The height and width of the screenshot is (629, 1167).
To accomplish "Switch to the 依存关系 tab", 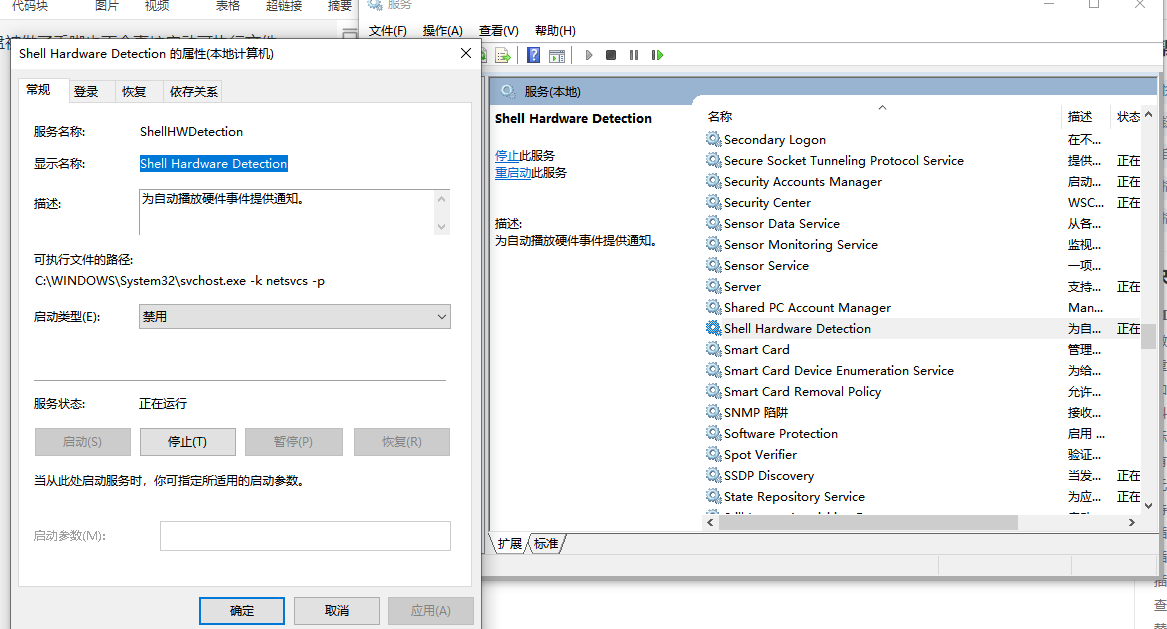I will pyautogui.click(x=192, y=90).
